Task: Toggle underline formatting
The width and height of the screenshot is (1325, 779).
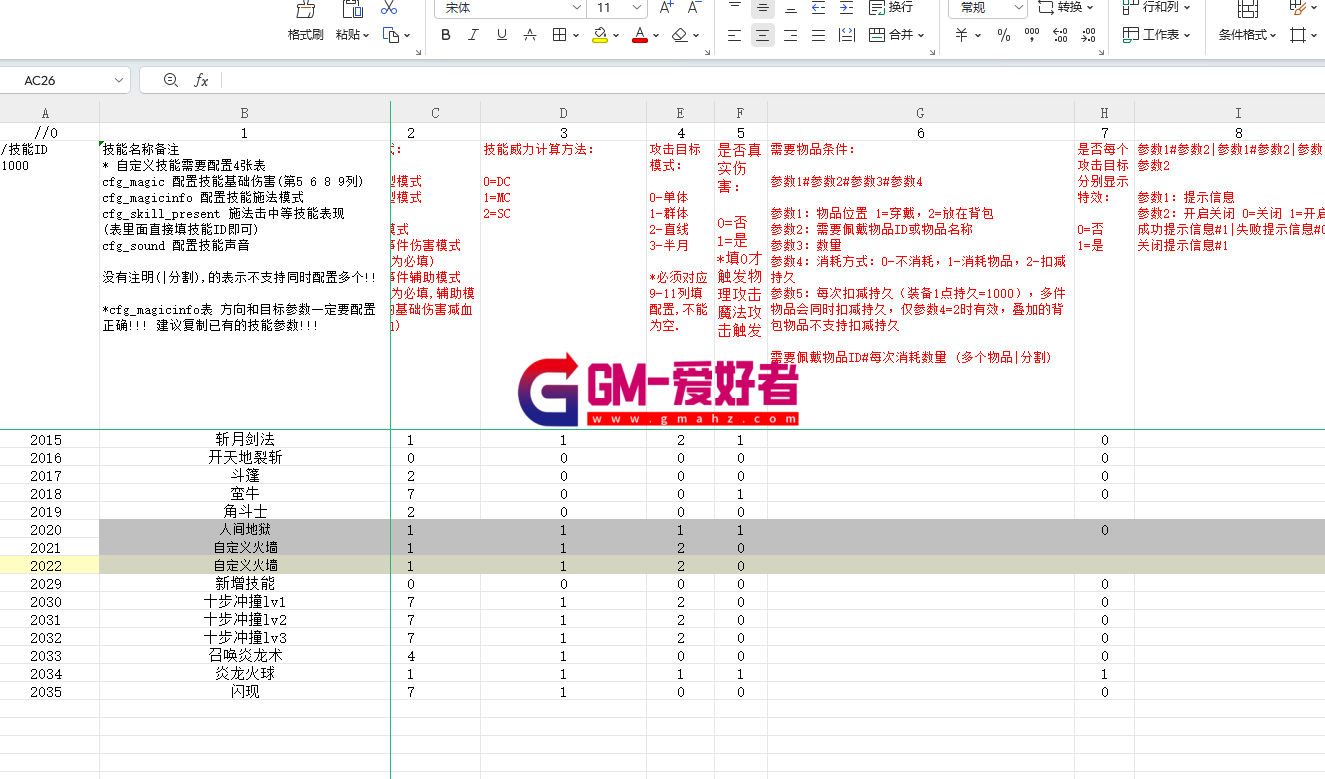Action: pyautogui.click(x=501, y=35)
